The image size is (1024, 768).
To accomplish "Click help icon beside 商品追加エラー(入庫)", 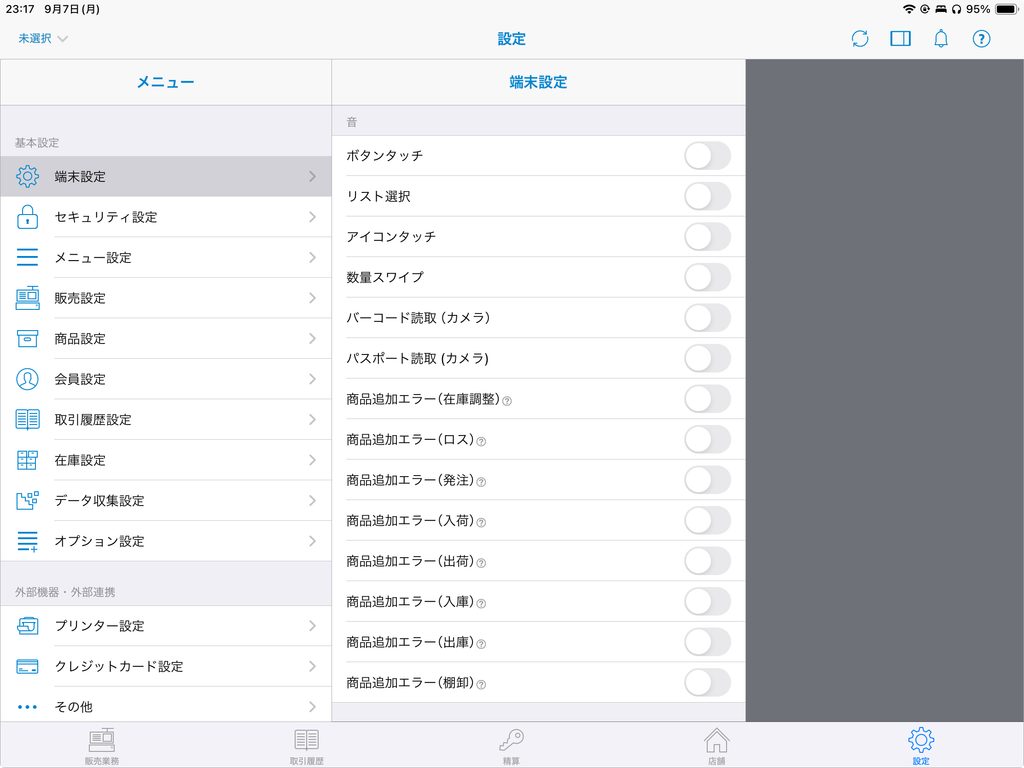I will (x=481, y=603).
